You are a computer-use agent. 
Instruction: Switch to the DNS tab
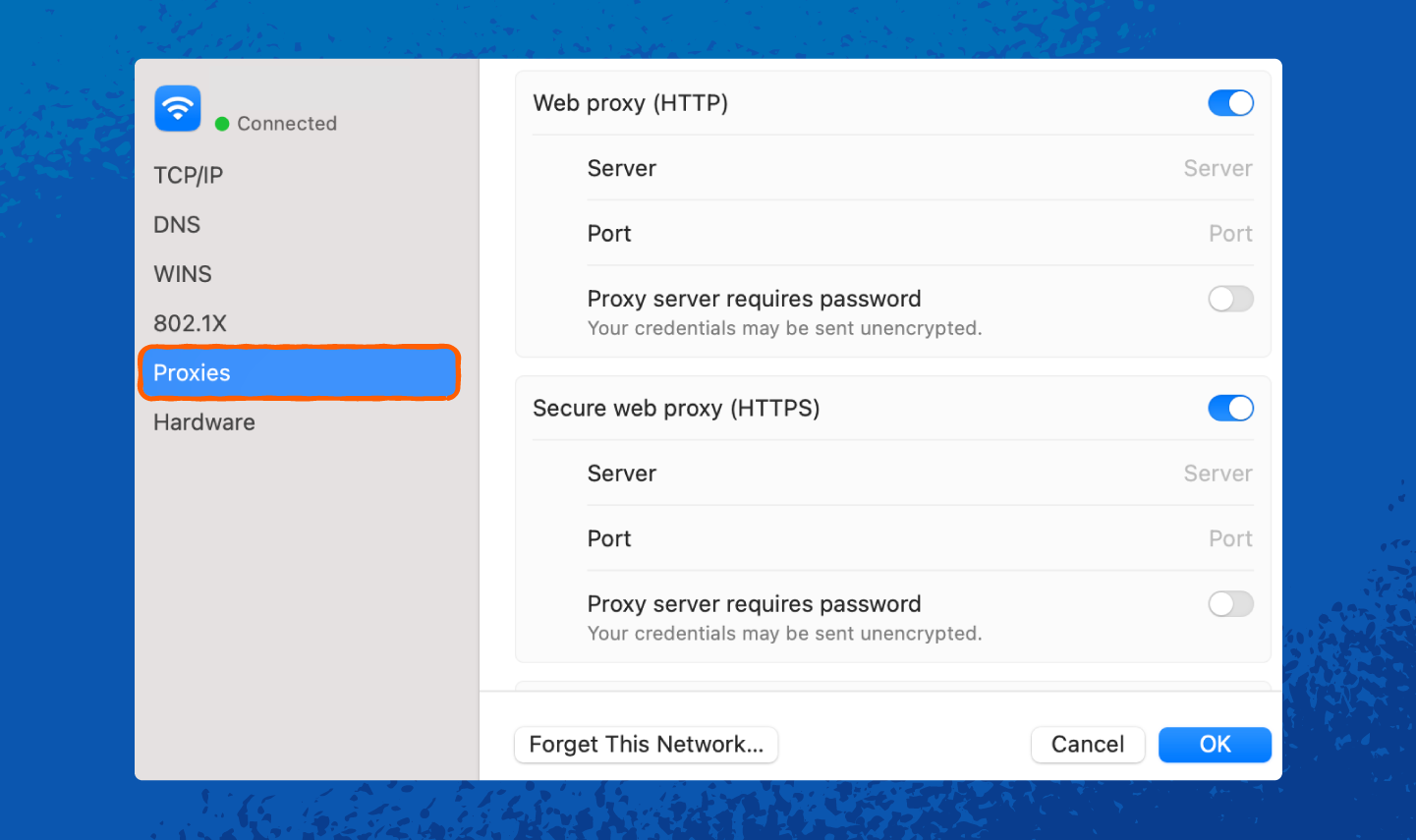click(177, 225)
